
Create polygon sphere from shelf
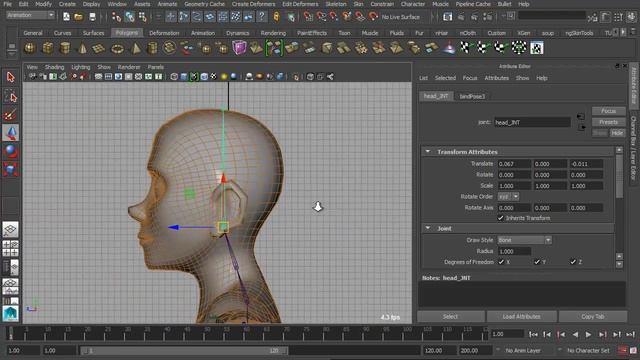(30, 48)
